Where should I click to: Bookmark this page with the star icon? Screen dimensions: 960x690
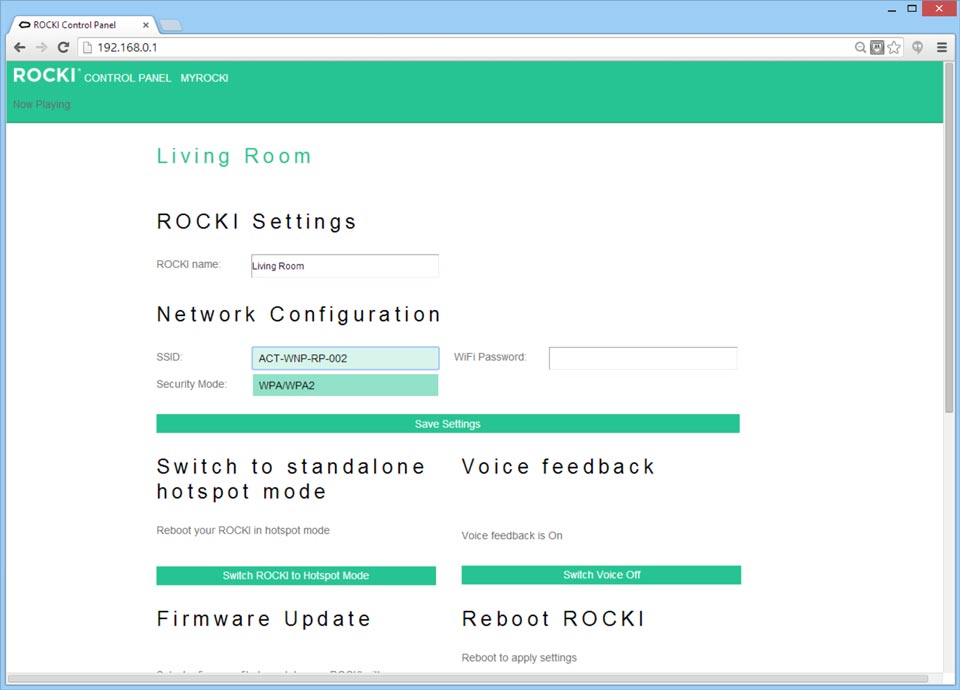[x=894, y=47]
